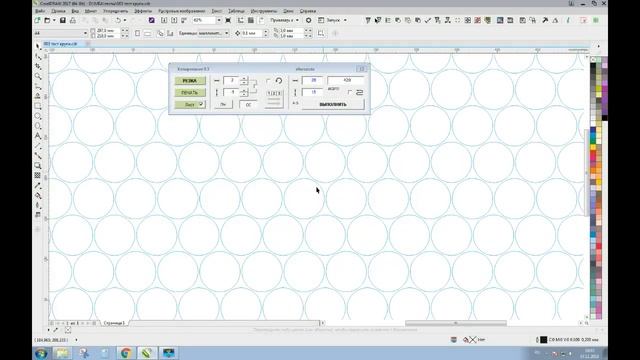Click the horizontal scrollbar thumb
640x360 pixels.
coord(456,323)
